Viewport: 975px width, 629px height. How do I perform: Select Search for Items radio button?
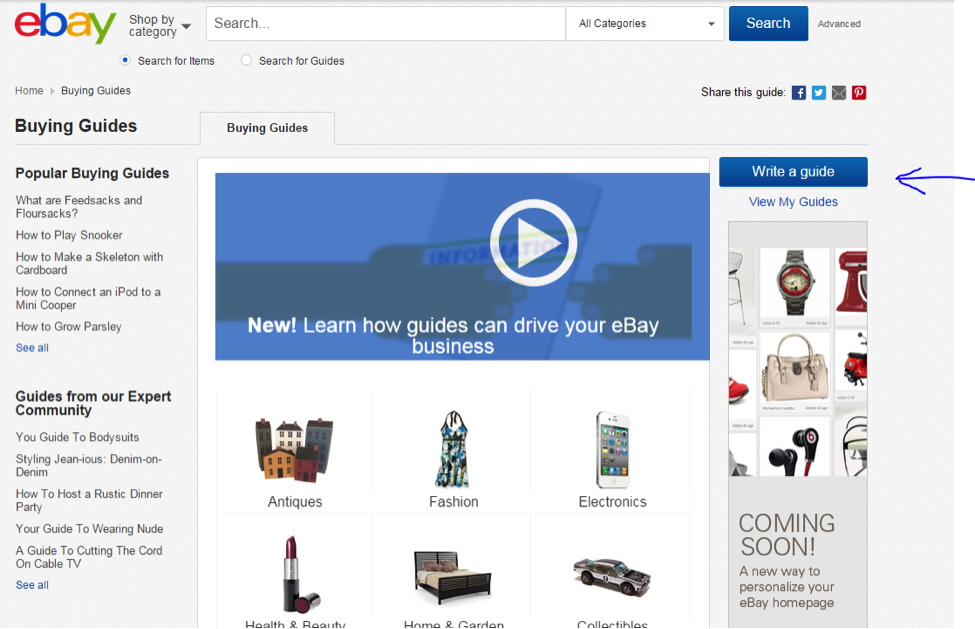tap(126, 60)
